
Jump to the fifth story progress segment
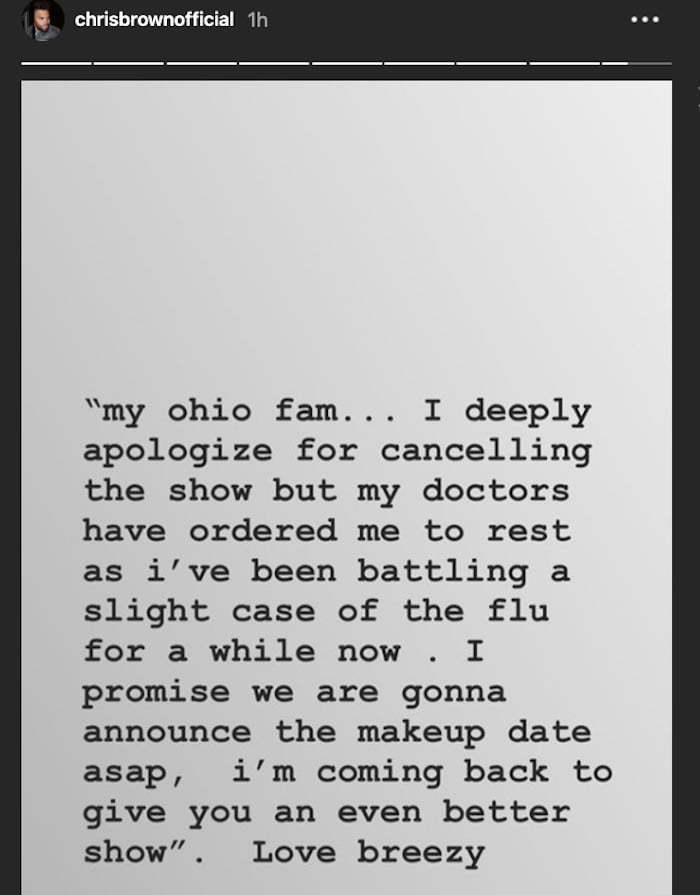[347, 63]
